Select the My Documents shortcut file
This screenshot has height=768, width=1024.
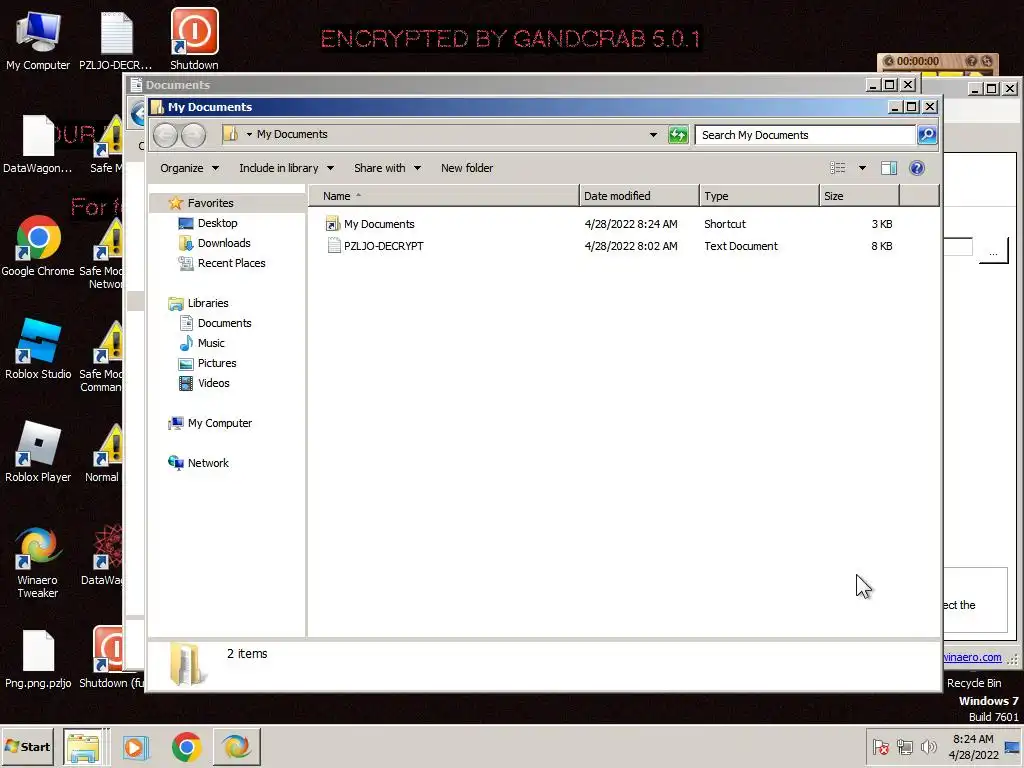370,224
